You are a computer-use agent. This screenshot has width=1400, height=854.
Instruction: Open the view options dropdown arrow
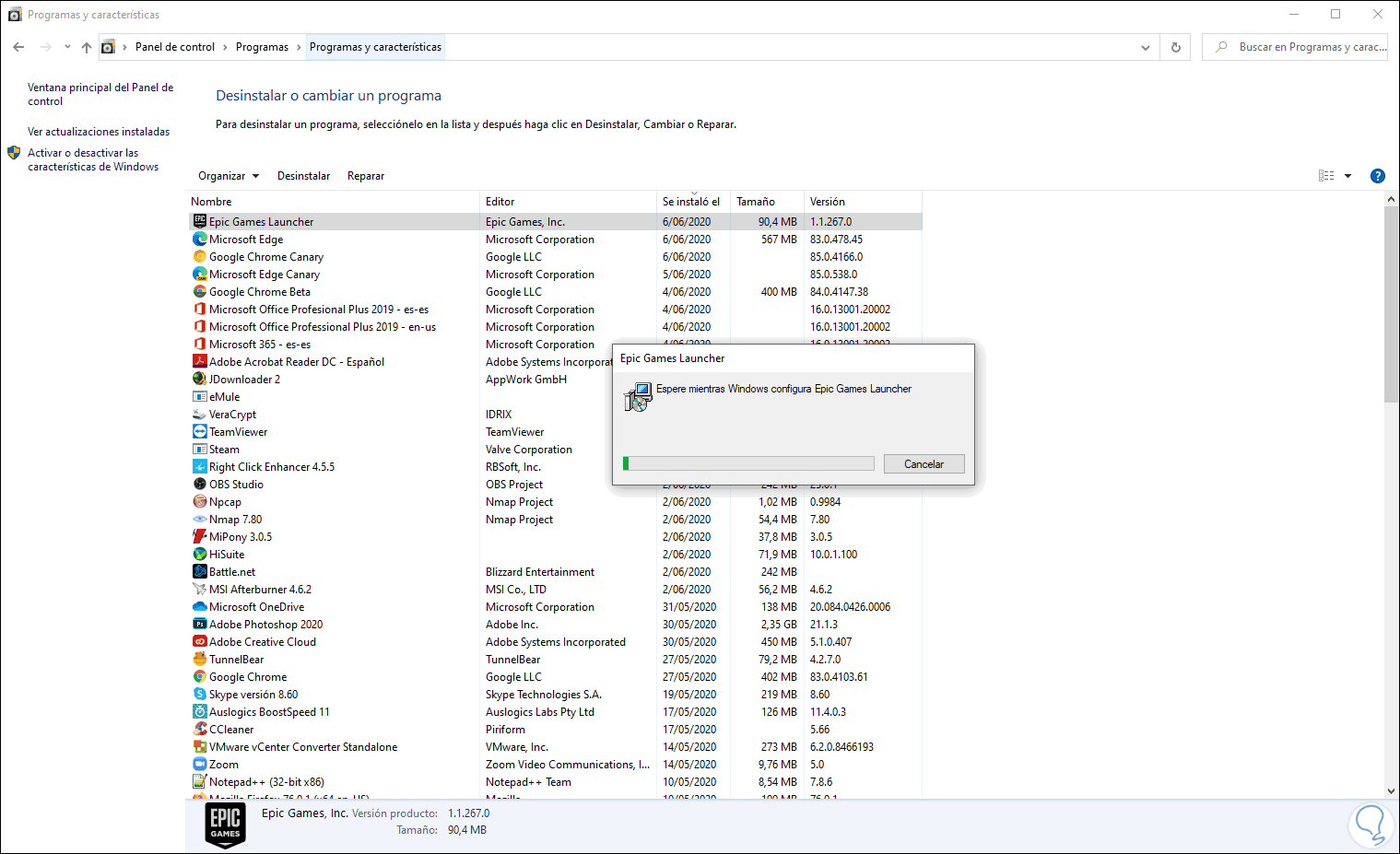tap(1347, 176)
